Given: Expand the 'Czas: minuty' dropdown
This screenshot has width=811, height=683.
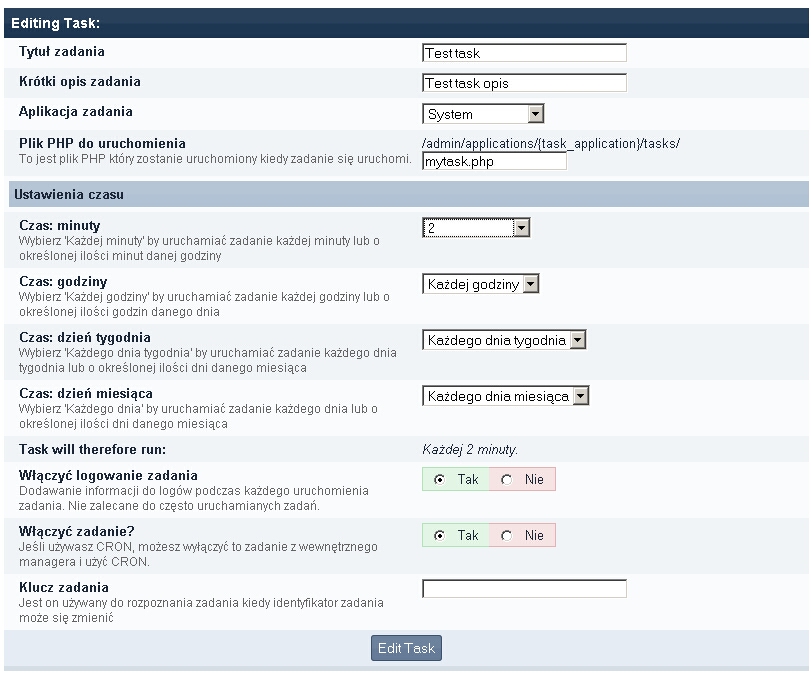Looking at the screenshot, I should [476, 229].
